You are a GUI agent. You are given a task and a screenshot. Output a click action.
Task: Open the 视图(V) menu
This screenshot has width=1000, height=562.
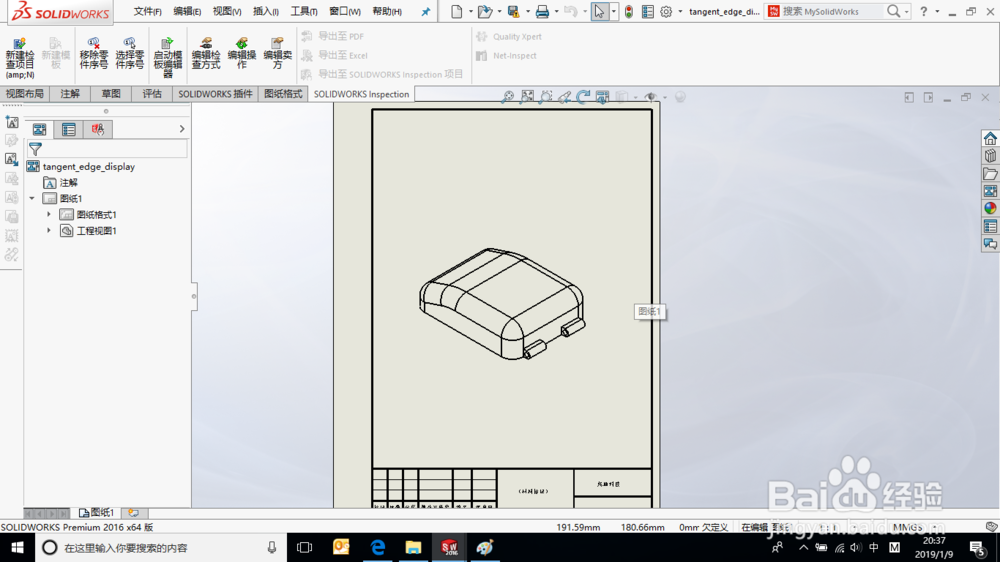click(x=227, y=11)
